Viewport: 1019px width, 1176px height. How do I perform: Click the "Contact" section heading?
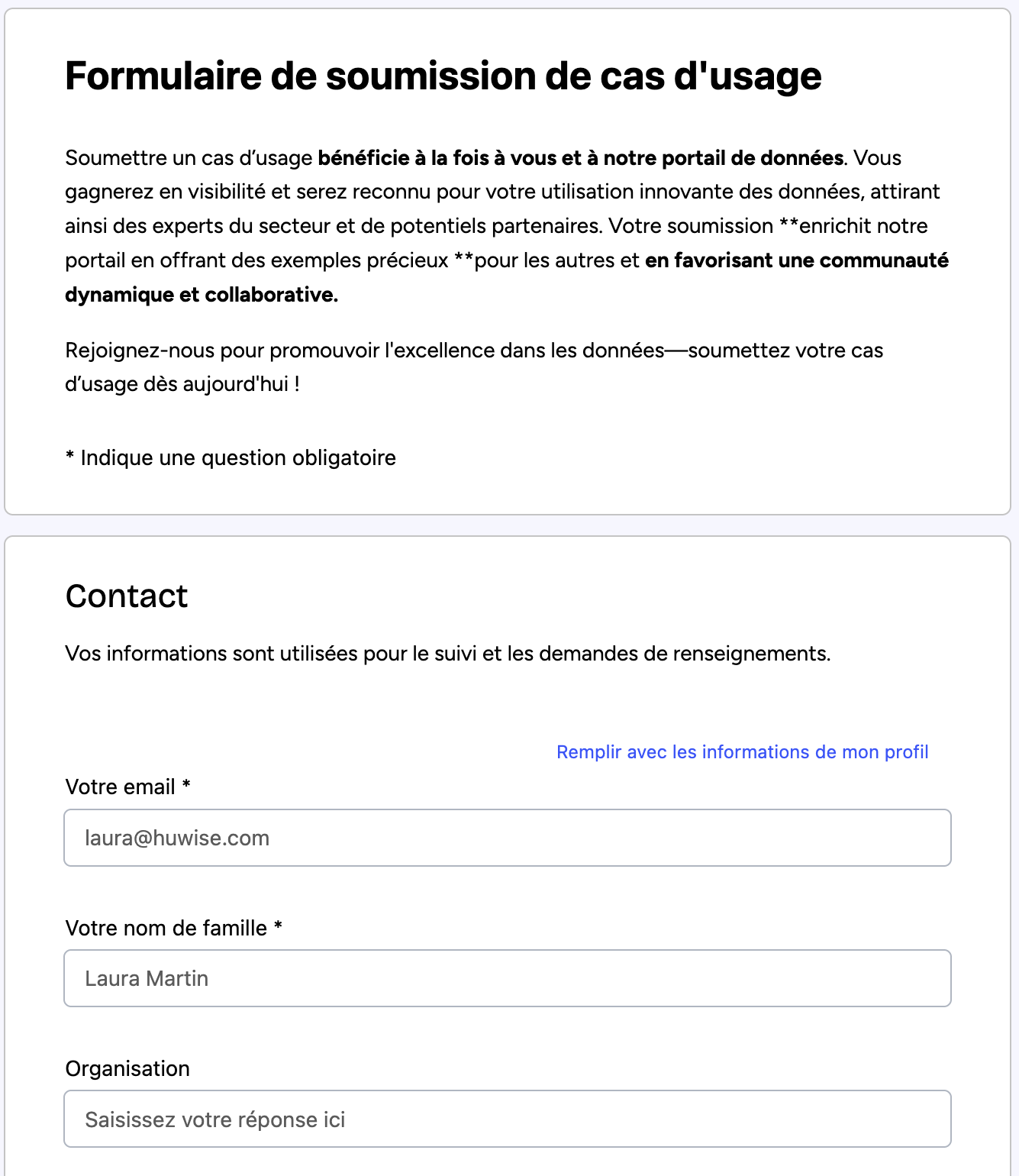127,596
